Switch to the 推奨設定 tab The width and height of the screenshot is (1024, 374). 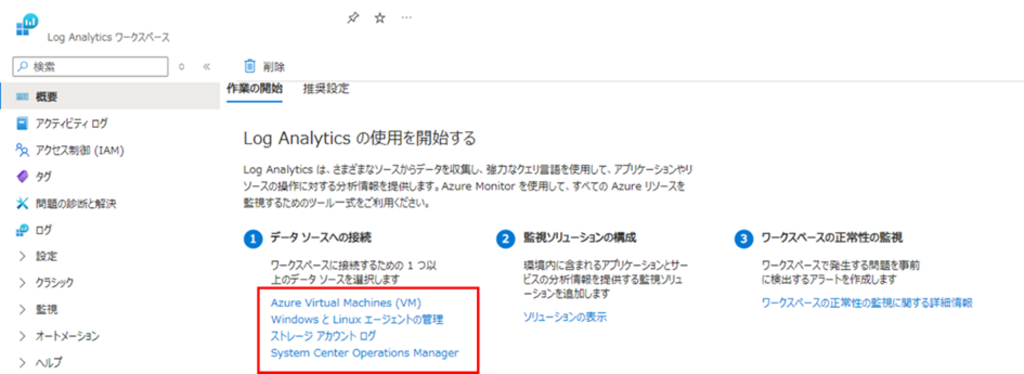[326, 89]
